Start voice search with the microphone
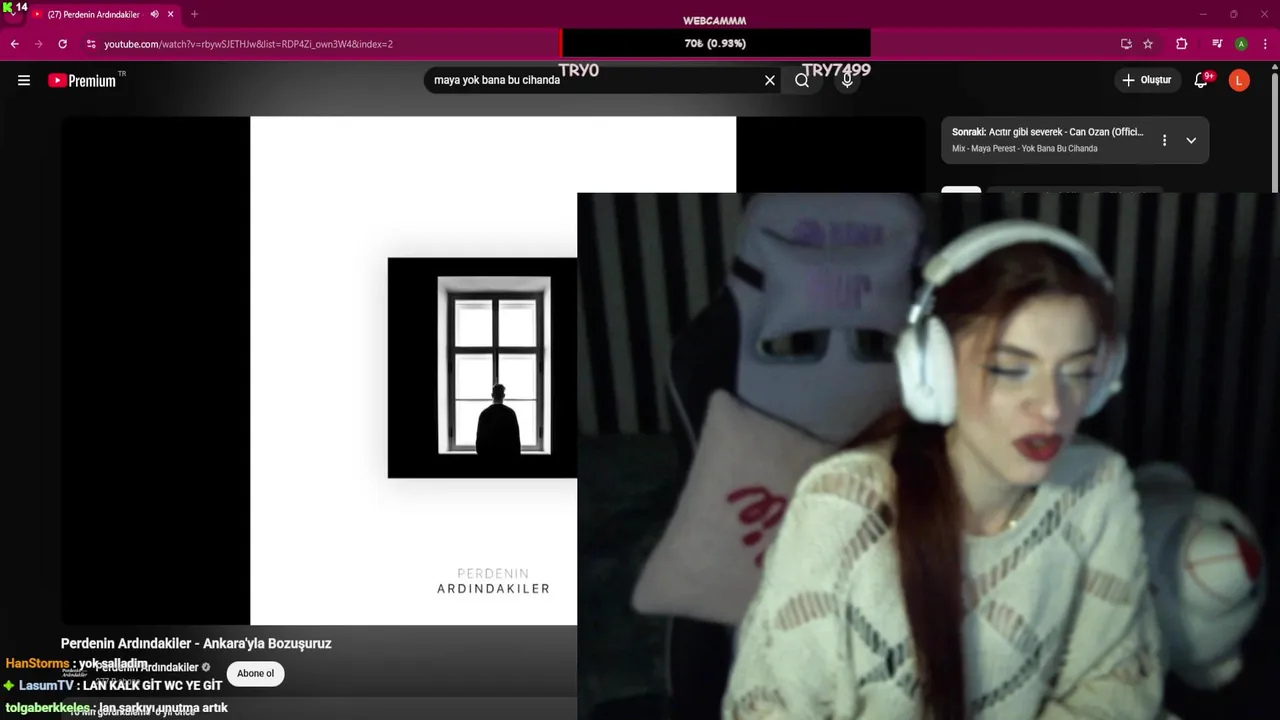The height and width of the screenshot is (720, 1280). click(x=847, y=80)
